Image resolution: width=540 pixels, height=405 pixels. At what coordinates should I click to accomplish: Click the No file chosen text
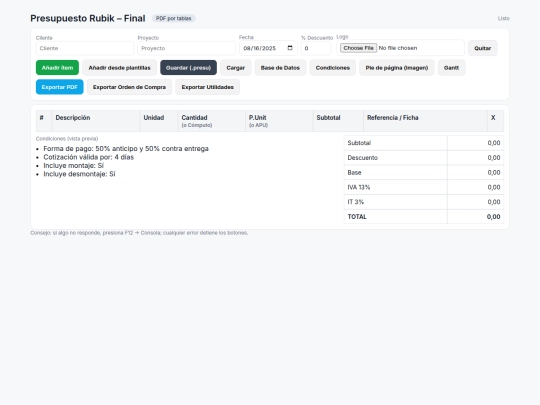(398, 48)
